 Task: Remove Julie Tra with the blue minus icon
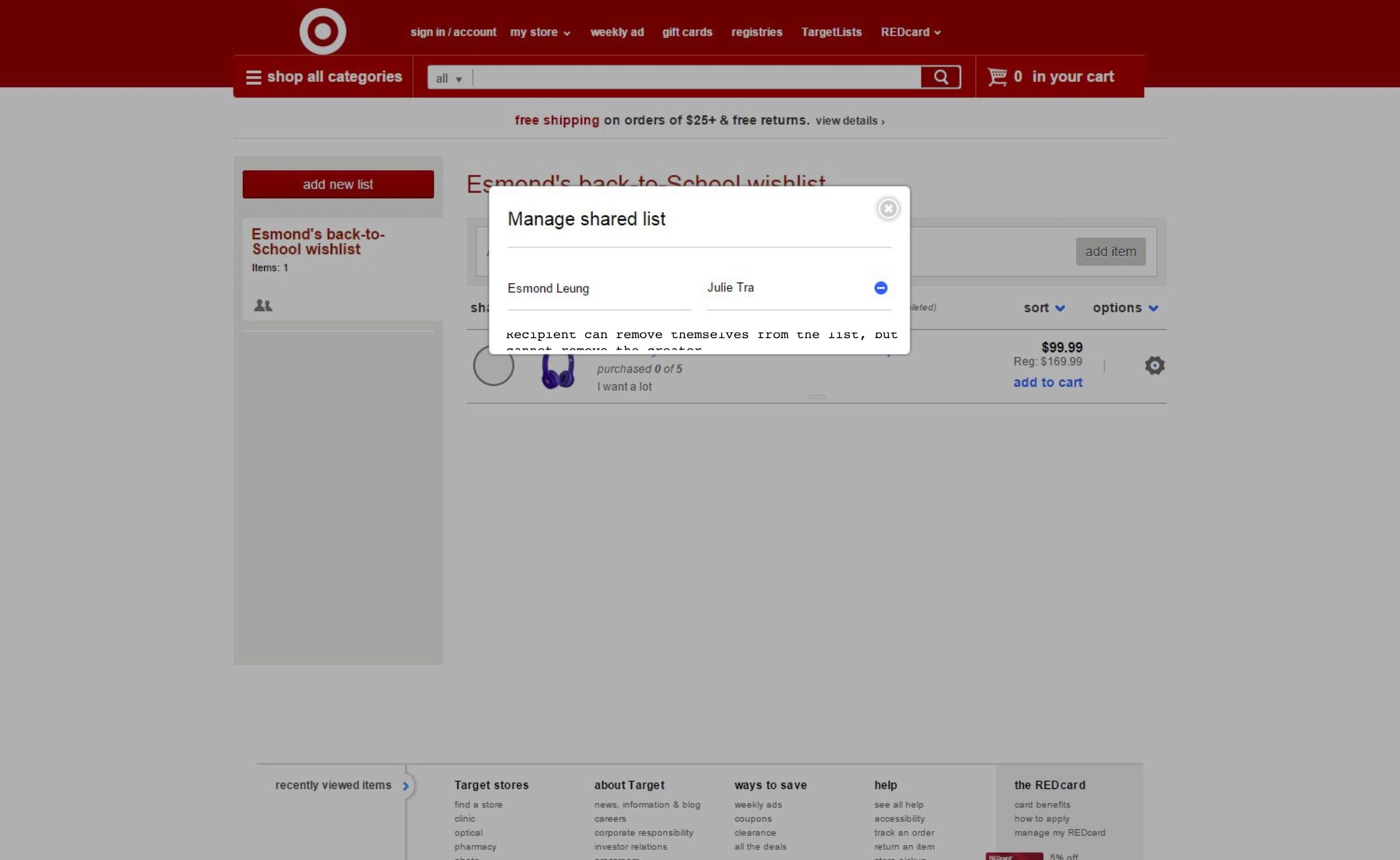click(881, 288)
